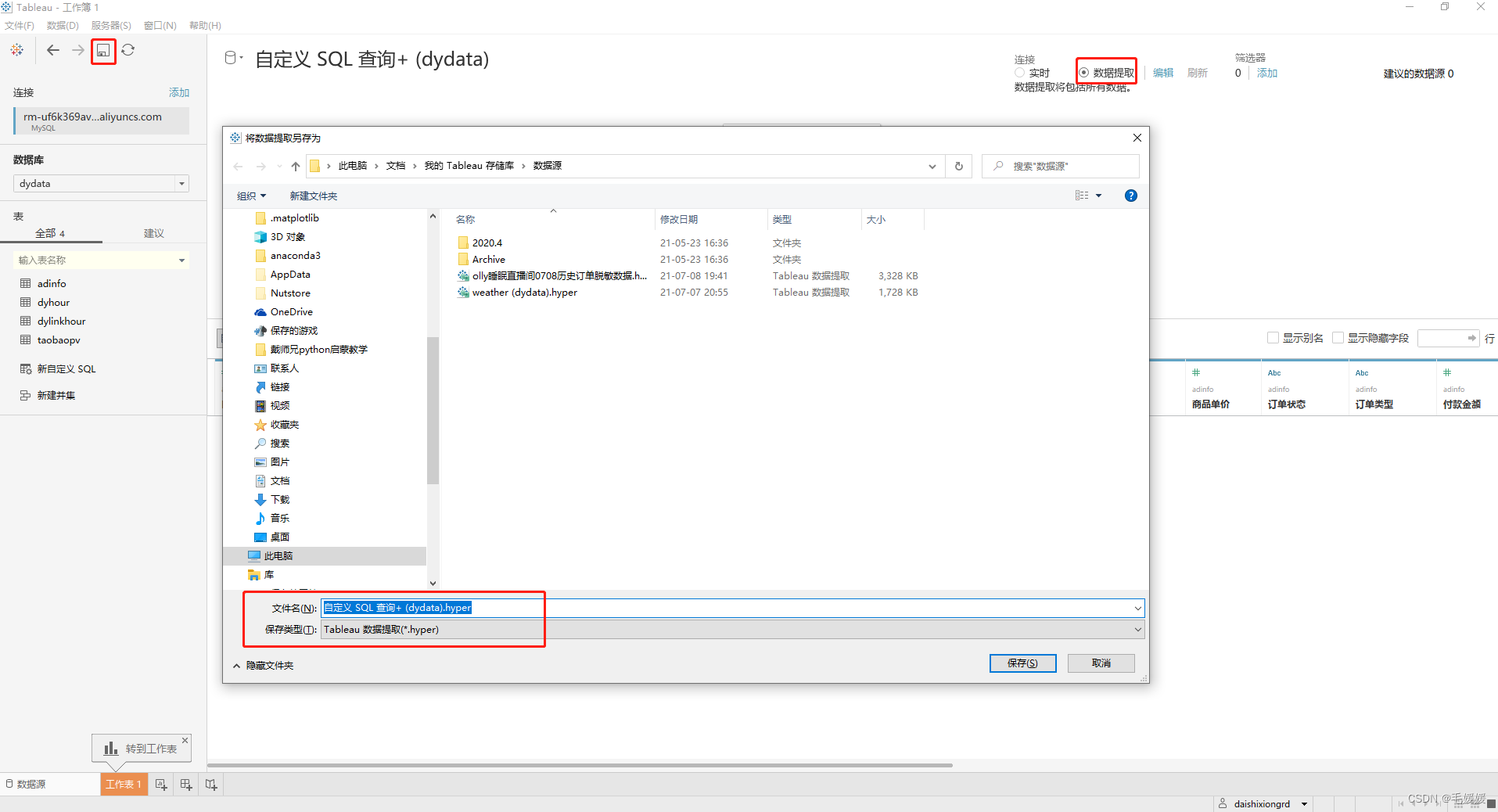Image resolution: width=1498 pixels, height=812 pixels.
Task: Select the dylinkhour table
Action: (x=61, y=321)
